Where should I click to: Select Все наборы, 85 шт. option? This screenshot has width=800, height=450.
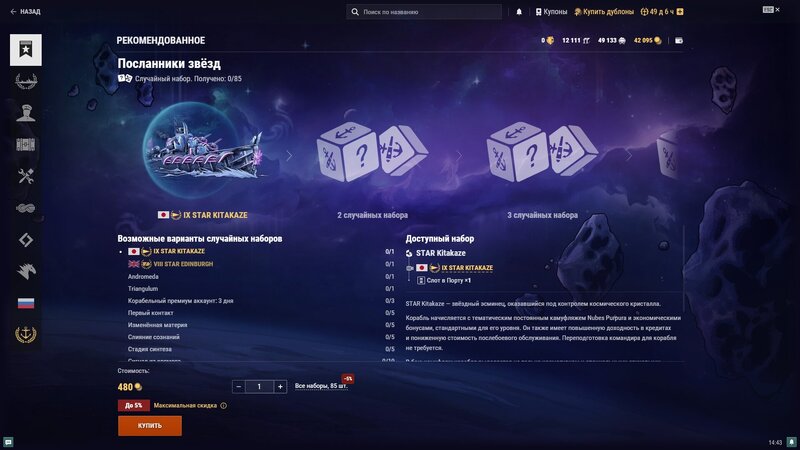(321, 386)
